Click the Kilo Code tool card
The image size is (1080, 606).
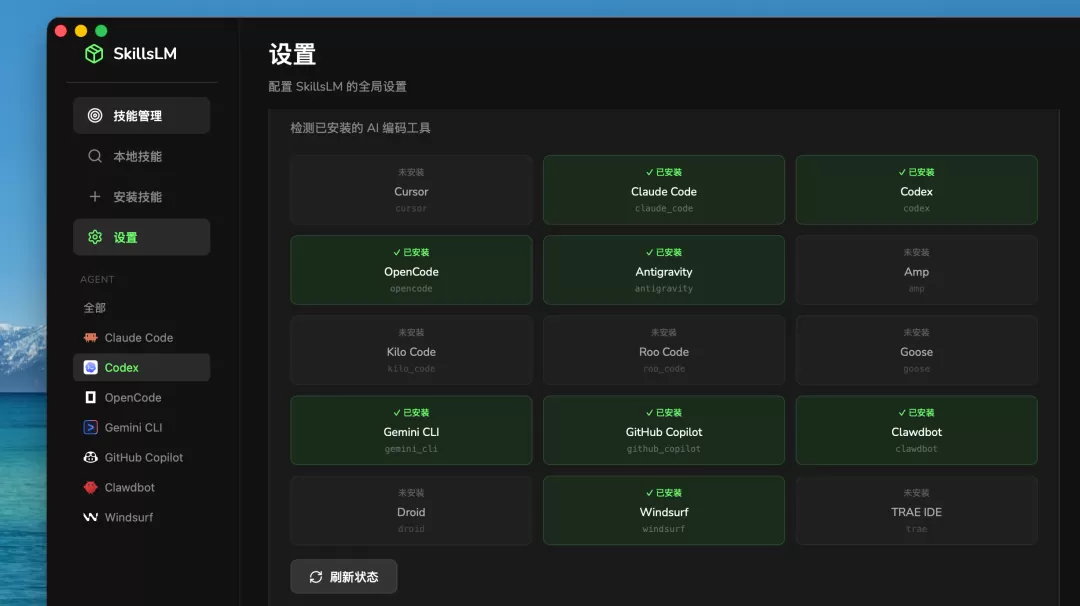pyautogui.click(x=411, y=350)
